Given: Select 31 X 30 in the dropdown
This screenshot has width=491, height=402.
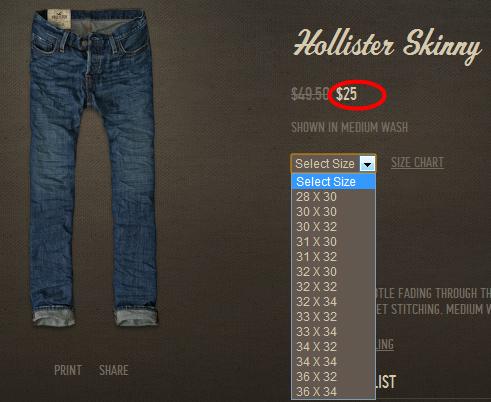Looking at the screenshot, I should coord(334,242).
